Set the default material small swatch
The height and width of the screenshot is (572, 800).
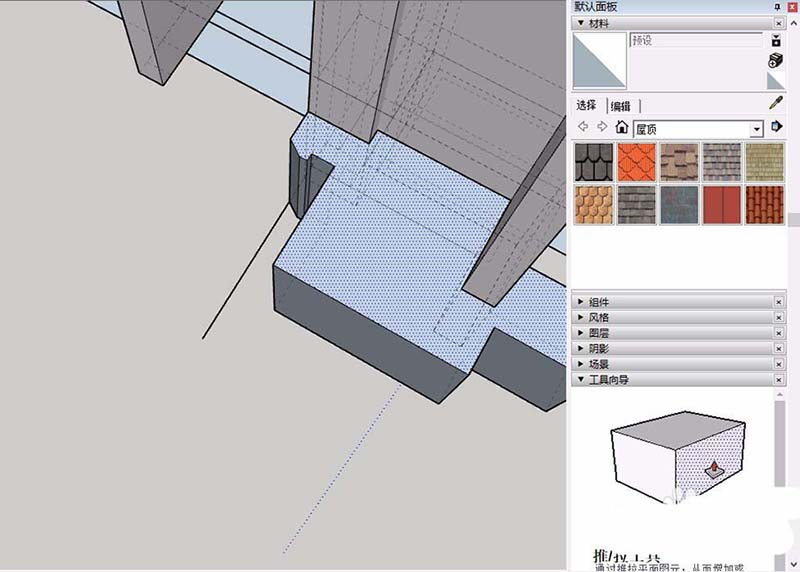(x=776, y=82)
